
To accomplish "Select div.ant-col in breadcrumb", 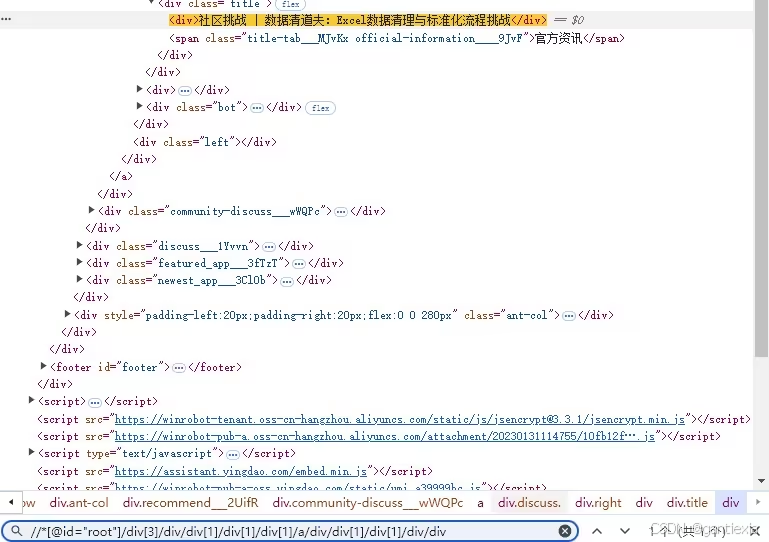I will [x=79, y=503].
